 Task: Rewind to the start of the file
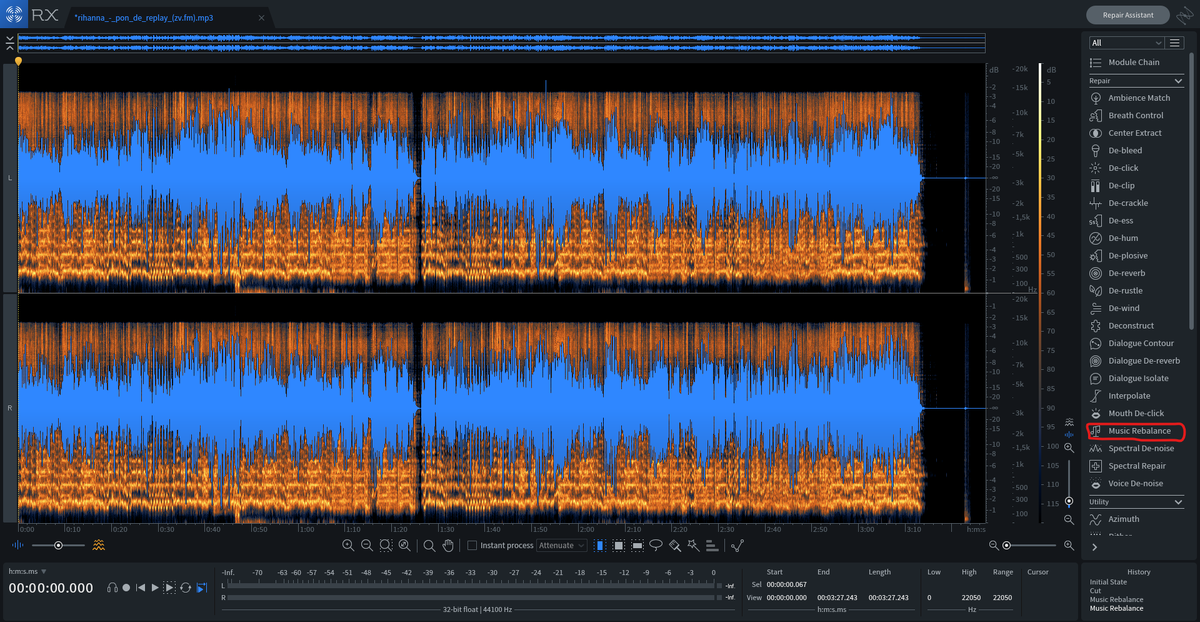[x=141, y=587]
